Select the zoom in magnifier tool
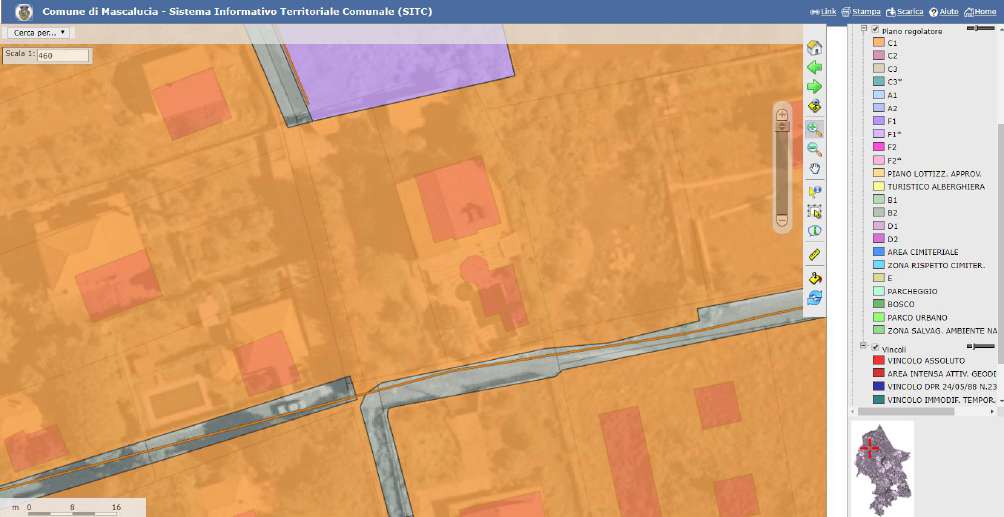The width and height of the screenshot is (1004, 517). (814, 129)
